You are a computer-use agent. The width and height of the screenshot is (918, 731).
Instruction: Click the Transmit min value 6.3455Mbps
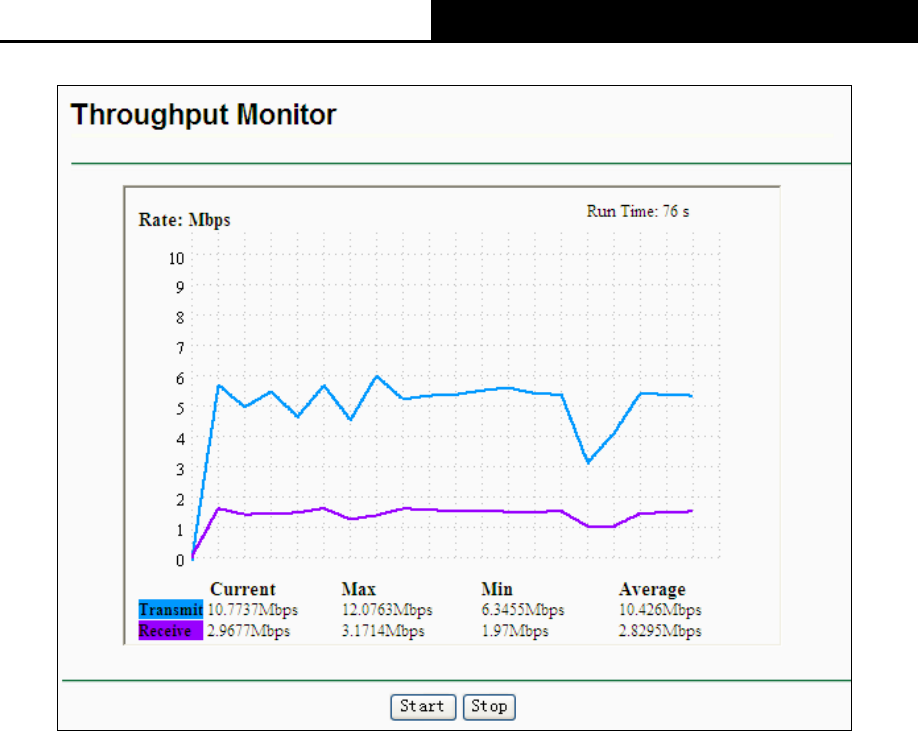point(523,610)
